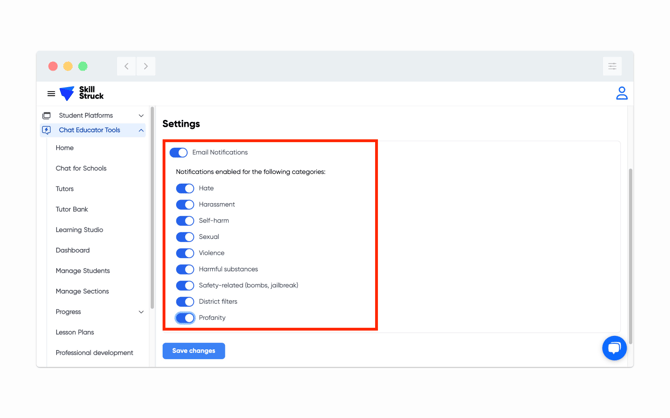Expand the Student Platforms section chevron
The height and width of the screenshot is (418, 670).
point(141,116)
